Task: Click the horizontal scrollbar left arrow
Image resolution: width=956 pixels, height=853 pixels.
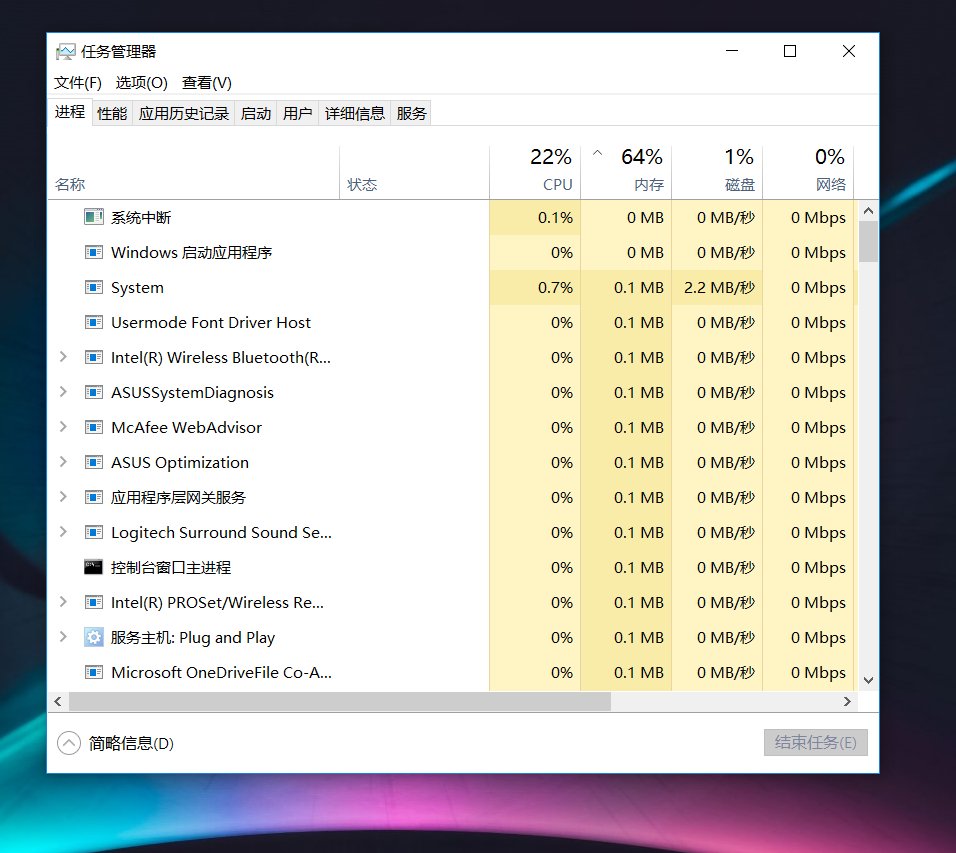Action: pyautogui.click(x=58, y=701)
